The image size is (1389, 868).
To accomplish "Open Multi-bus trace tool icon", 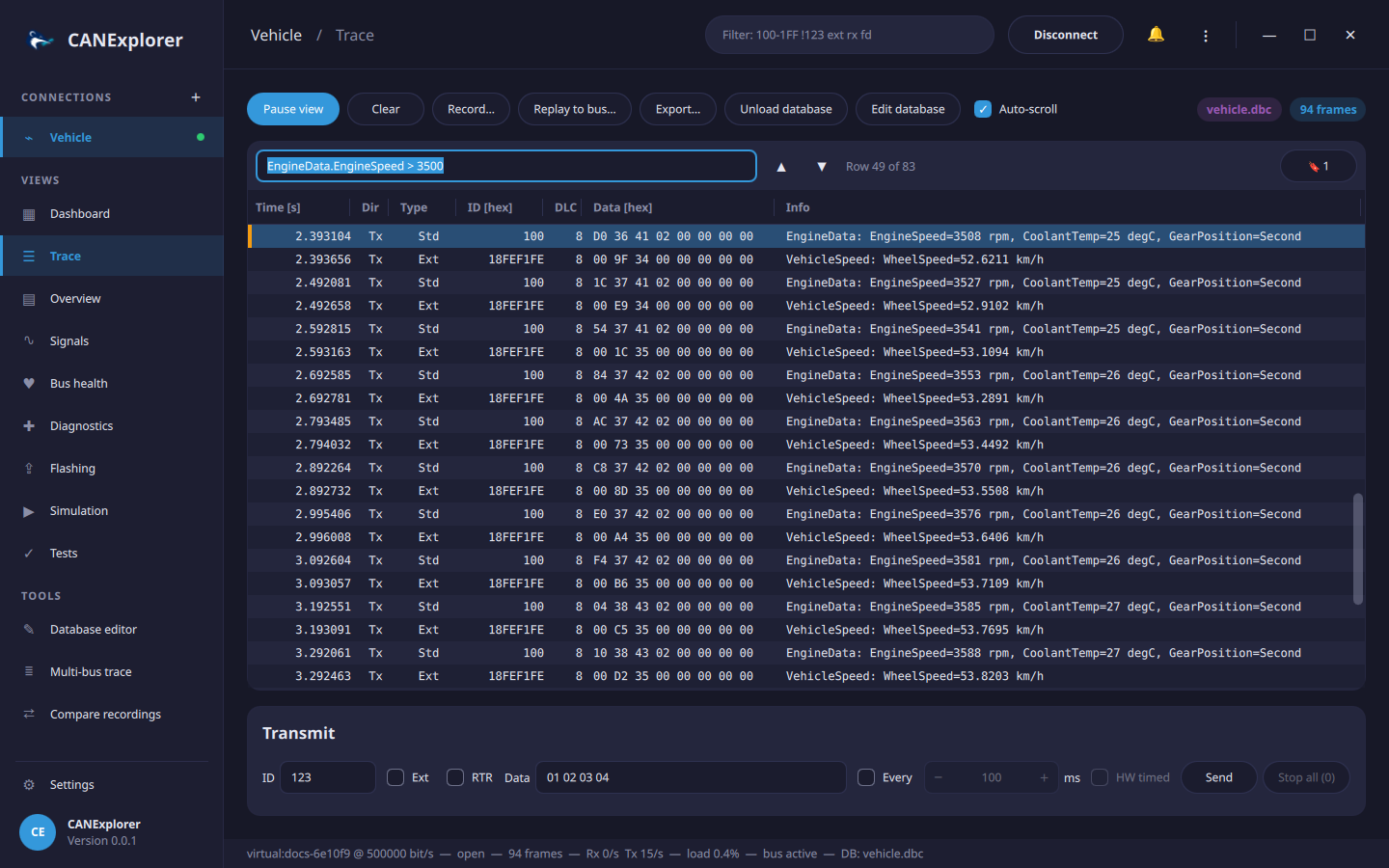I will [x=29, y=672].
